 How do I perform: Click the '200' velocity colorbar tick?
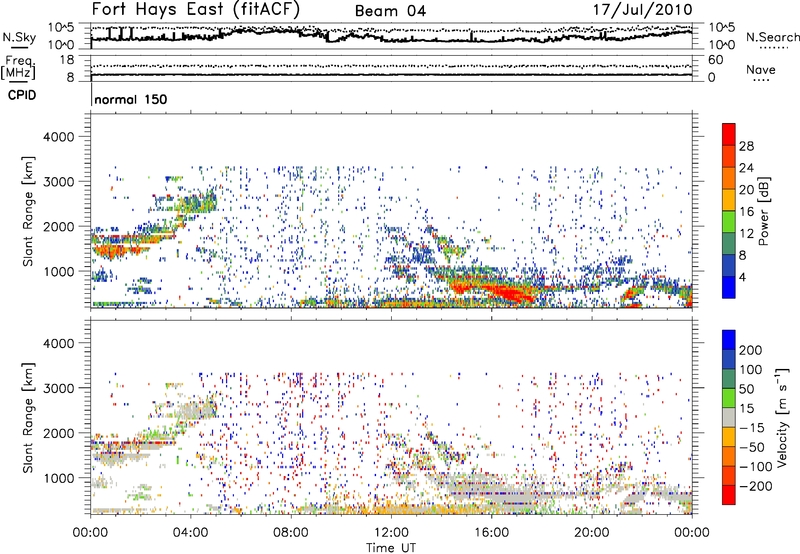(751, 350)
